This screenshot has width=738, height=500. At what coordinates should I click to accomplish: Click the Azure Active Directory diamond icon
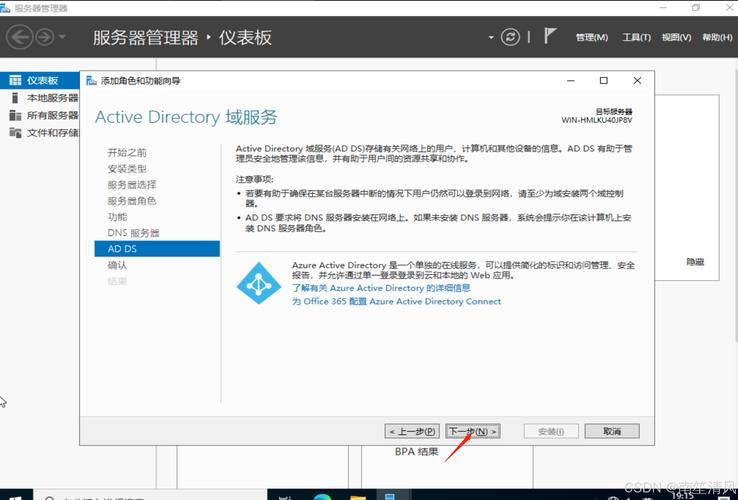(258, 283)
